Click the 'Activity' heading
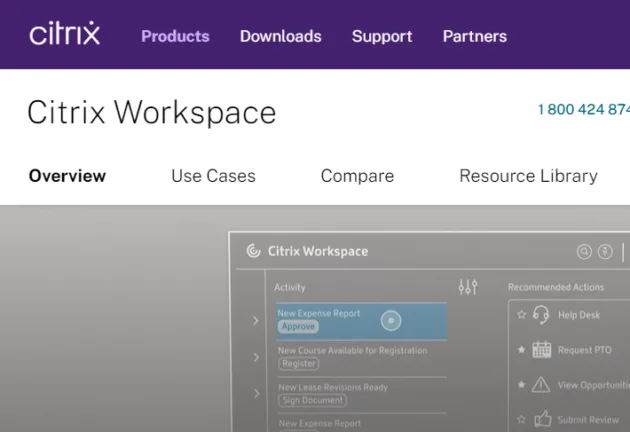 point(290,287)
